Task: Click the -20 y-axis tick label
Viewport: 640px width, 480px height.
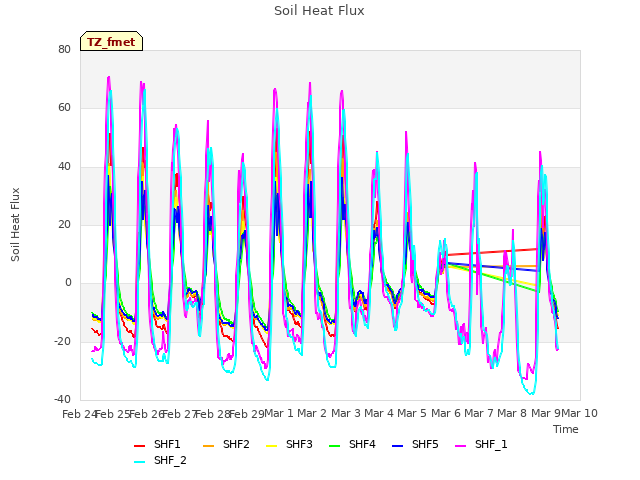Action: point(62,341)
